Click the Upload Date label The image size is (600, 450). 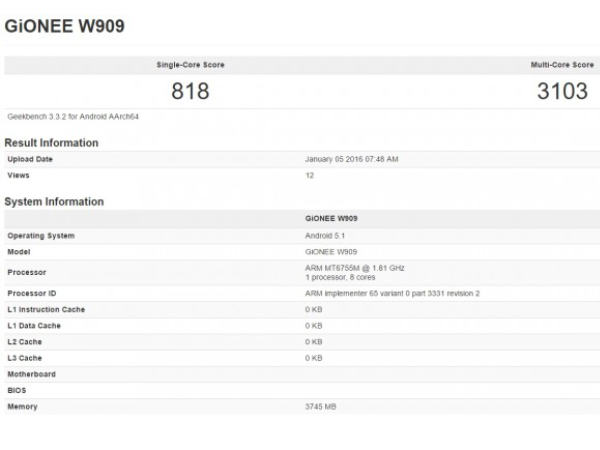(30, 159)
